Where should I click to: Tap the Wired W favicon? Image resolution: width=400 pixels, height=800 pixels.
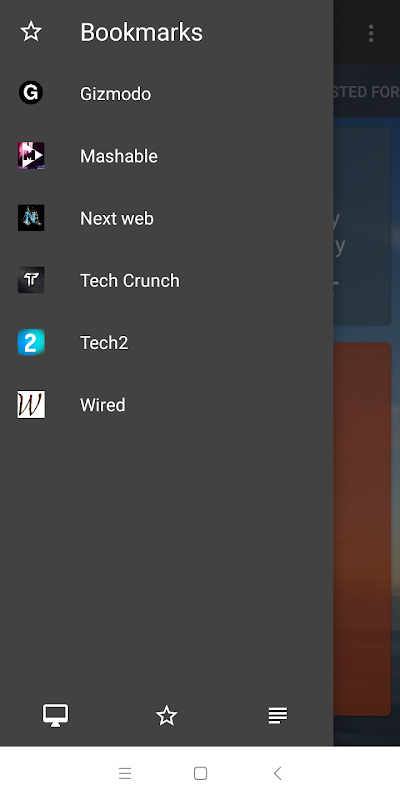tap(31, 405)
